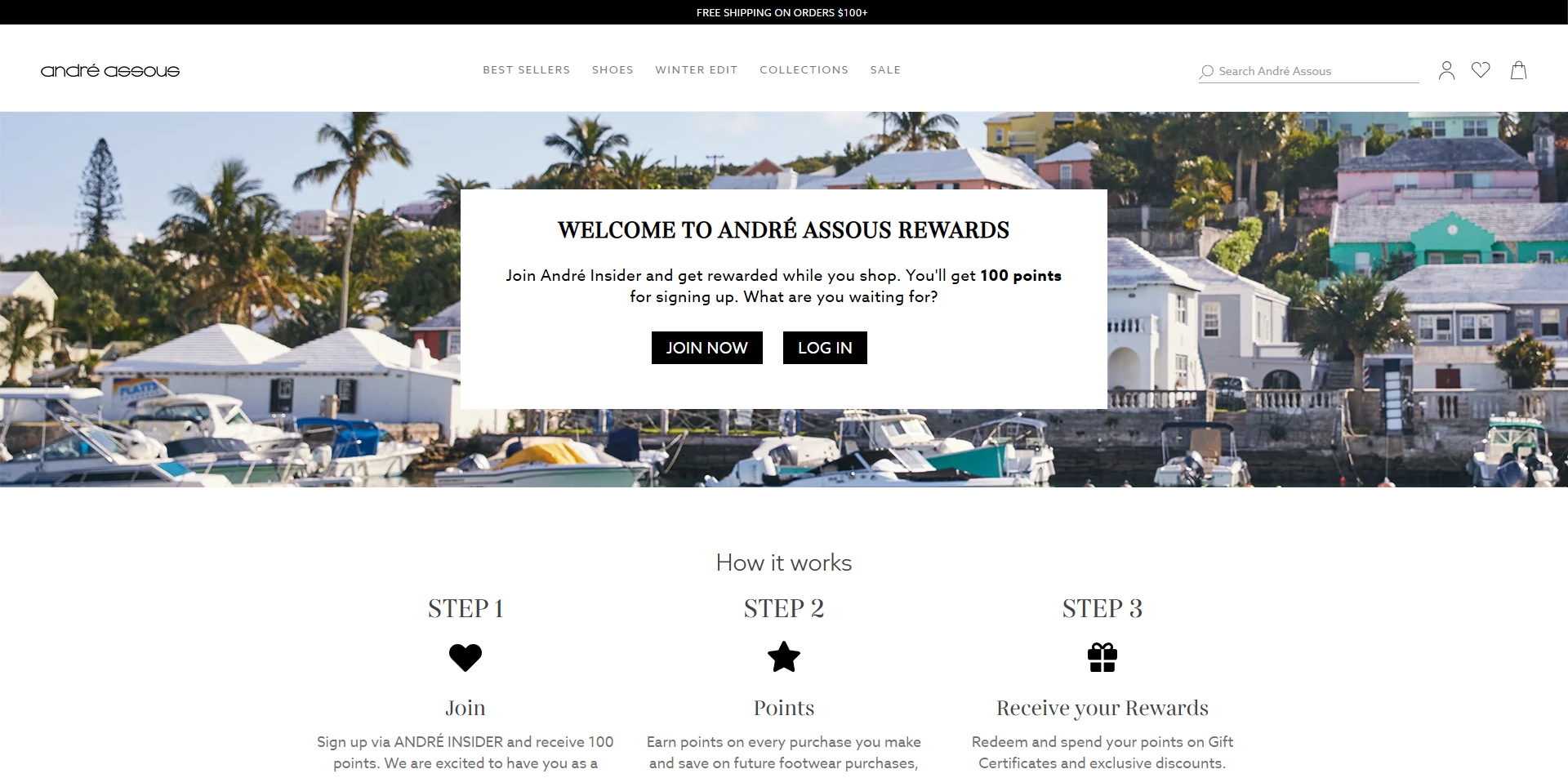Open the Shoes menu
Viewport: 1568px width, 778px height.
click(x=612, y=70)
